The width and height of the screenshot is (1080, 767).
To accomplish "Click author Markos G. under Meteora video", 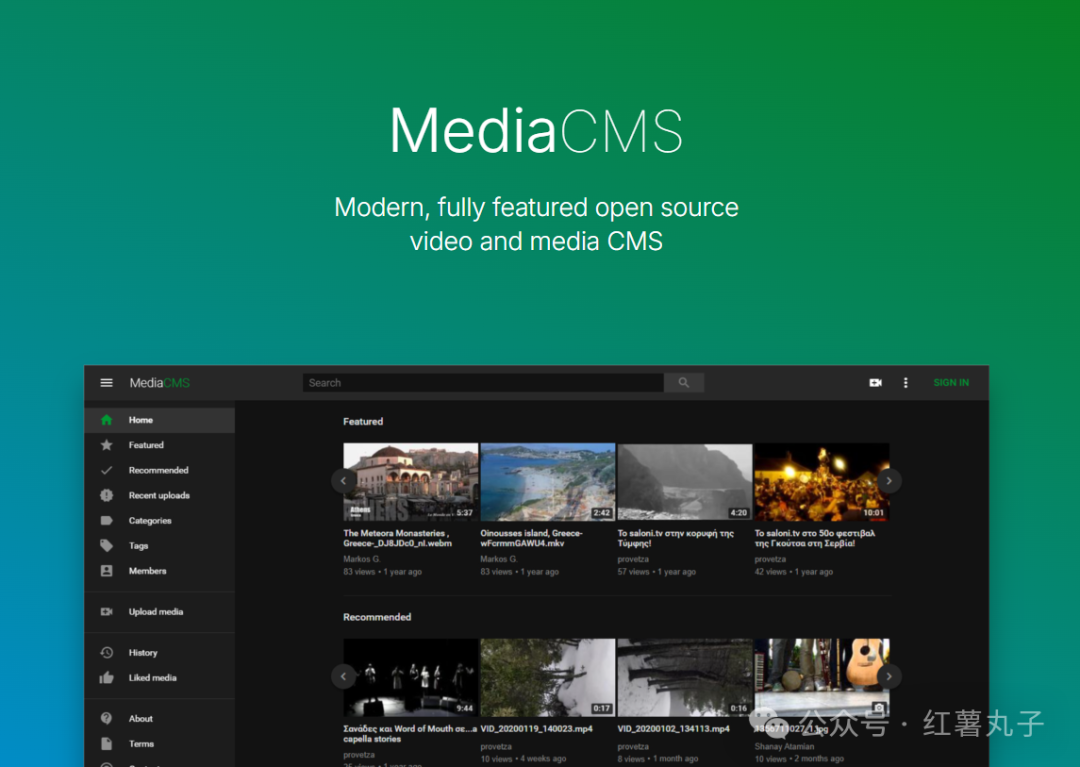I will point(362,559).
